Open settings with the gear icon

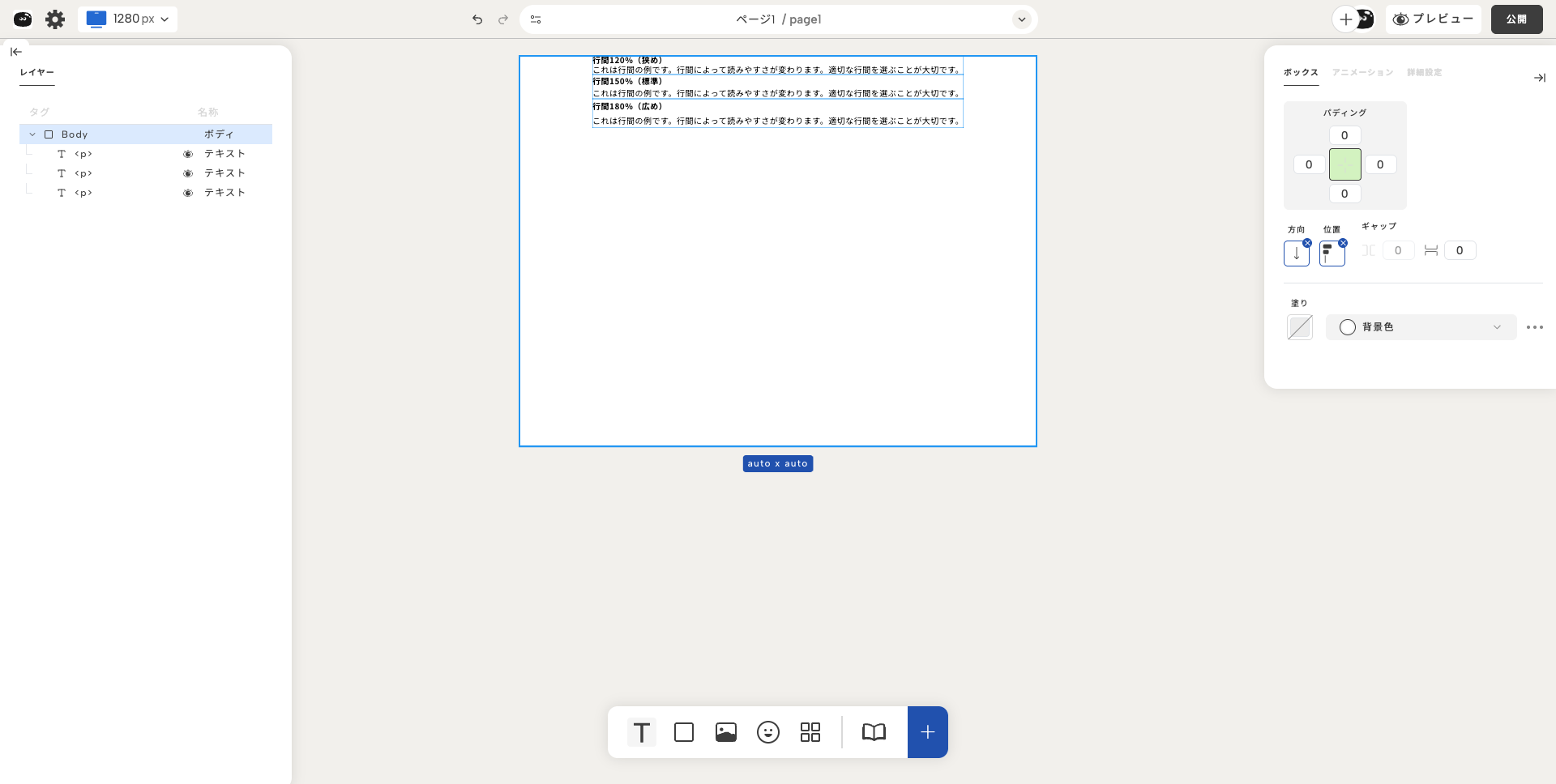55,19
